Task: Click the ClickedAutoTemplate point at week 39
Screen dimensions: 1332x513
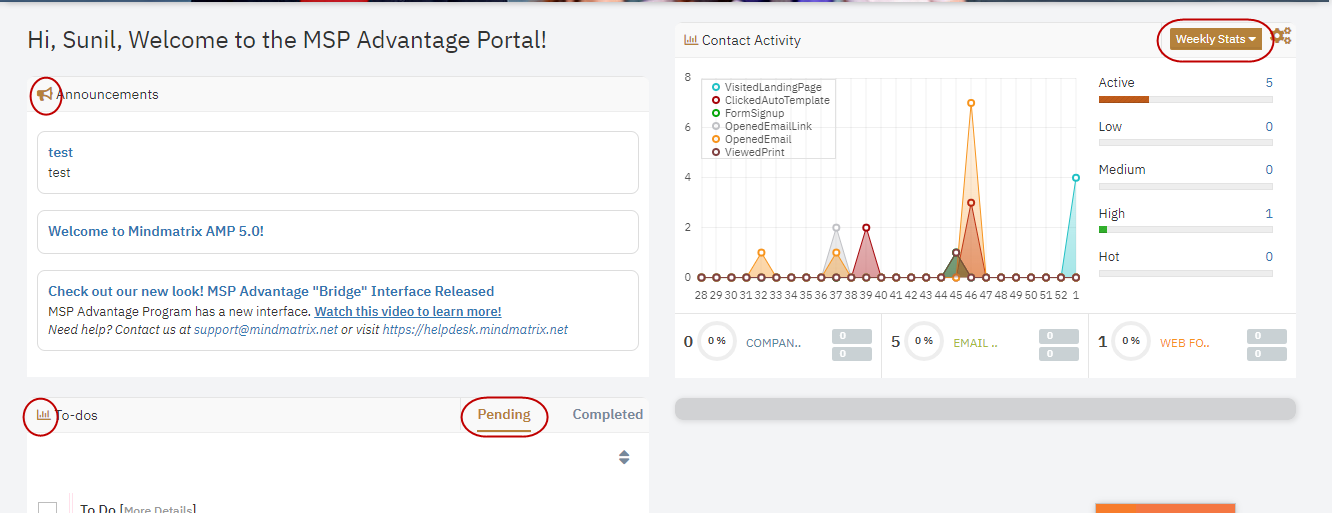Action: coord(866,228)
